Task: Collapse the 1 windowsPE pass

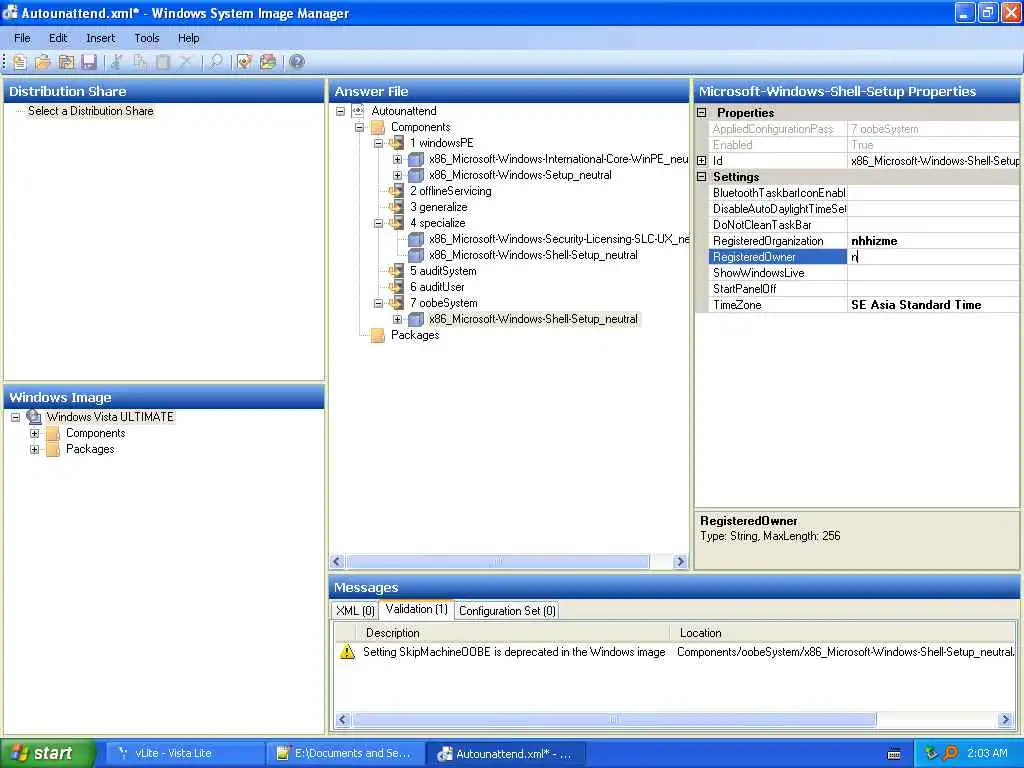Action: coord(378,143)
